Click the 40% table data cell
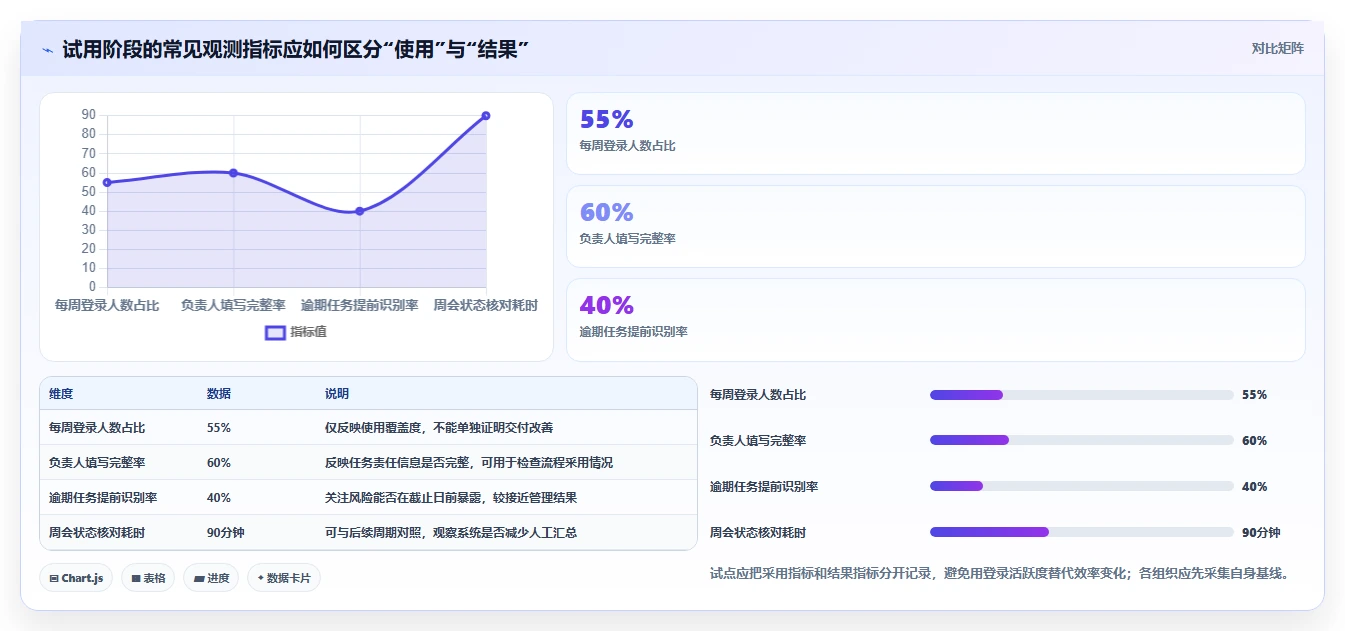The height and width of the screenshot is (631, 1345). (219, 498)
